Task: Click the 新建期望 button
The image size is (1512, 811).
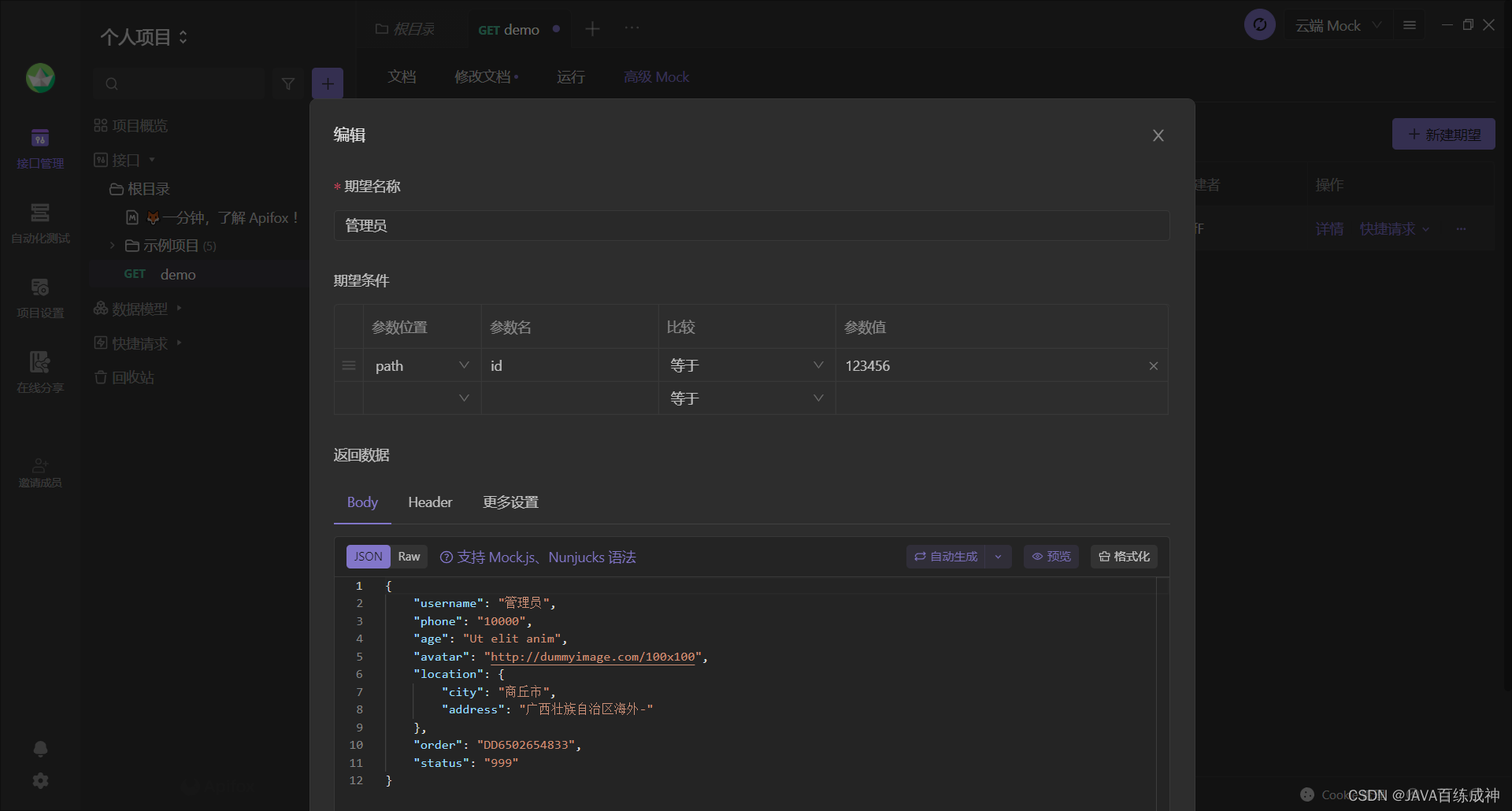Action: pos(1443,135)
